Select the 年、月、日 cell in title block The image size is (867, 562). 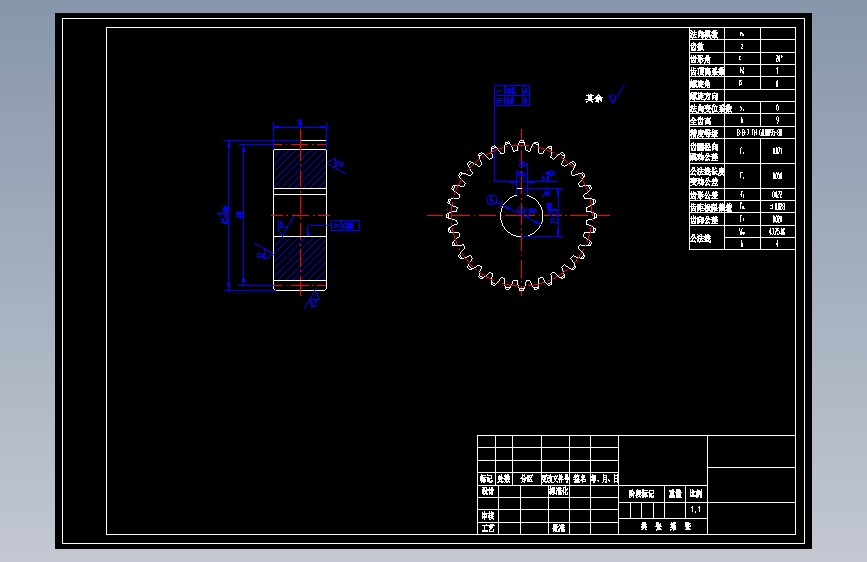604,478
